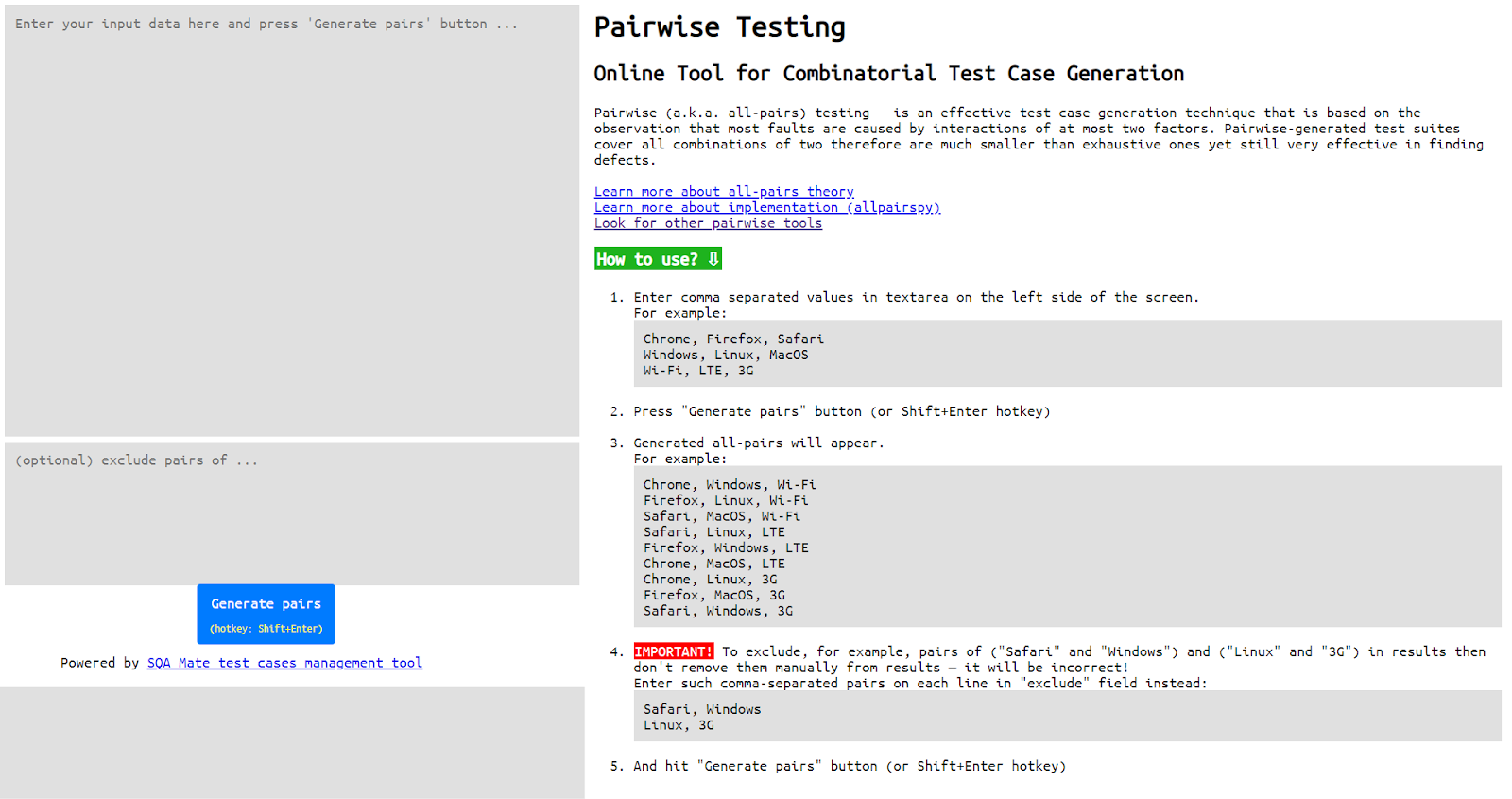
Task: Click step 1 Enter comma separated values text
Action: tap(916, 297)
